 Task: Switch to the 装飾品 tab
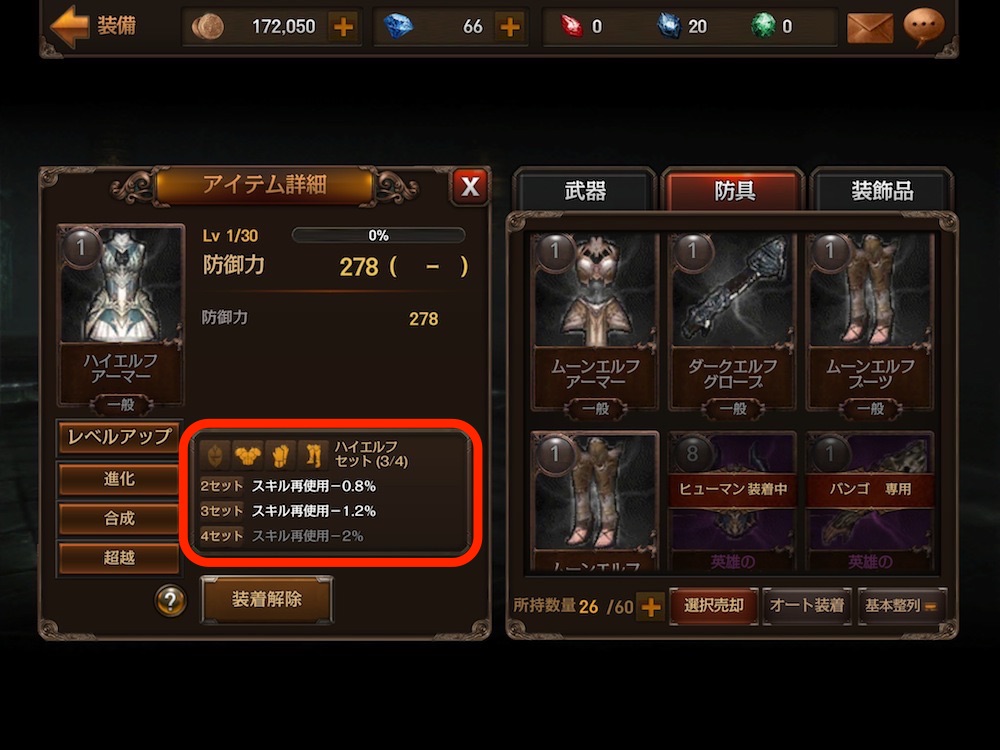pyautogui.click(x=882, y=190)
